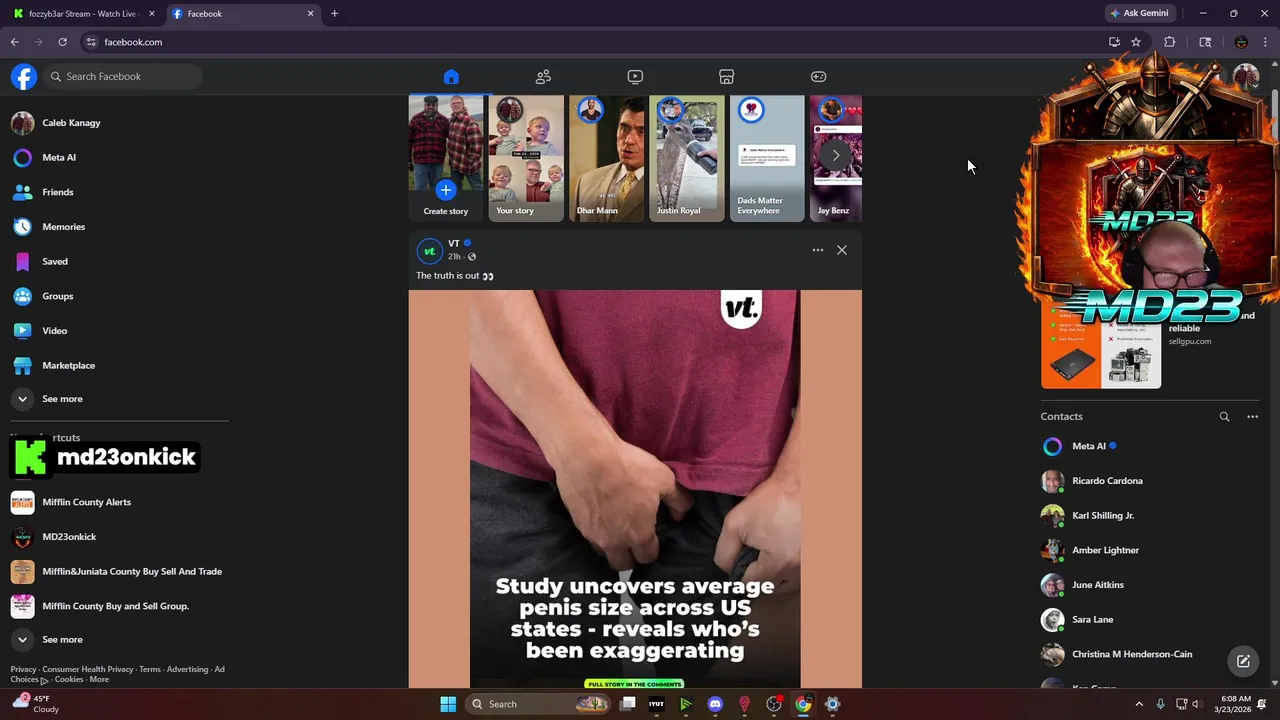
Task: Click the new message compose button
Action: [1243, 661]
